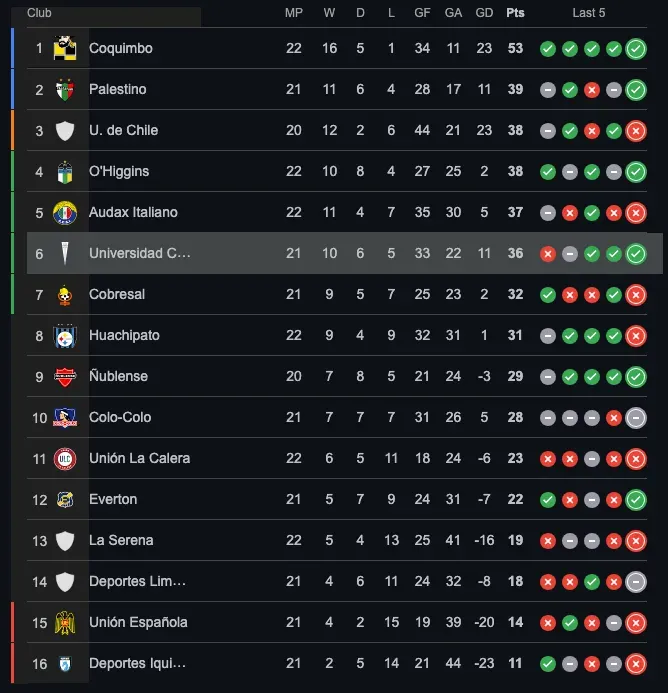Open the Deportes Iqui… team link
The image size is (668, 693).
pos(137,663)
